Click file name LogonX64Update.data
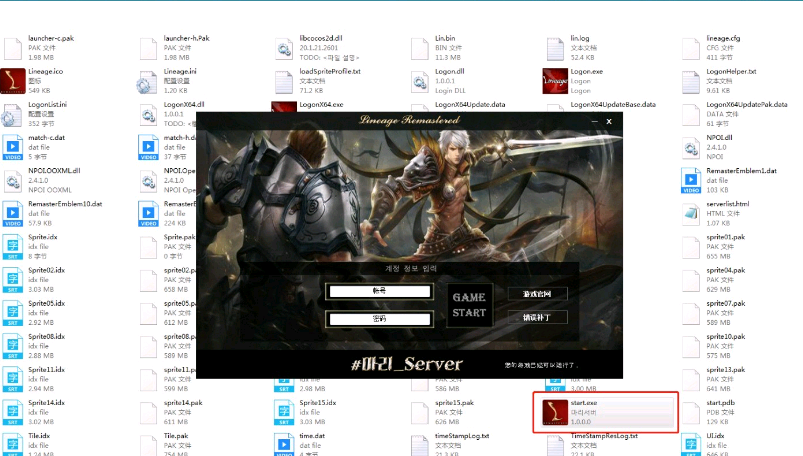This screenshot has height=456, width=803. tap(470, 105)
